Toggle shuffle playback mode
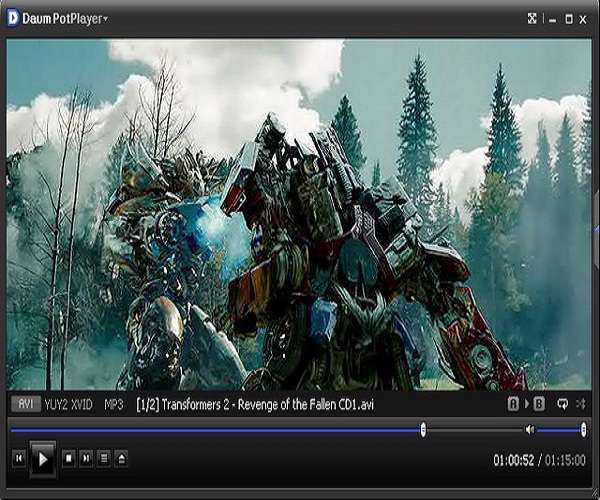The width and height of the screenshot is (600, 500). click(x=581, y=404)
